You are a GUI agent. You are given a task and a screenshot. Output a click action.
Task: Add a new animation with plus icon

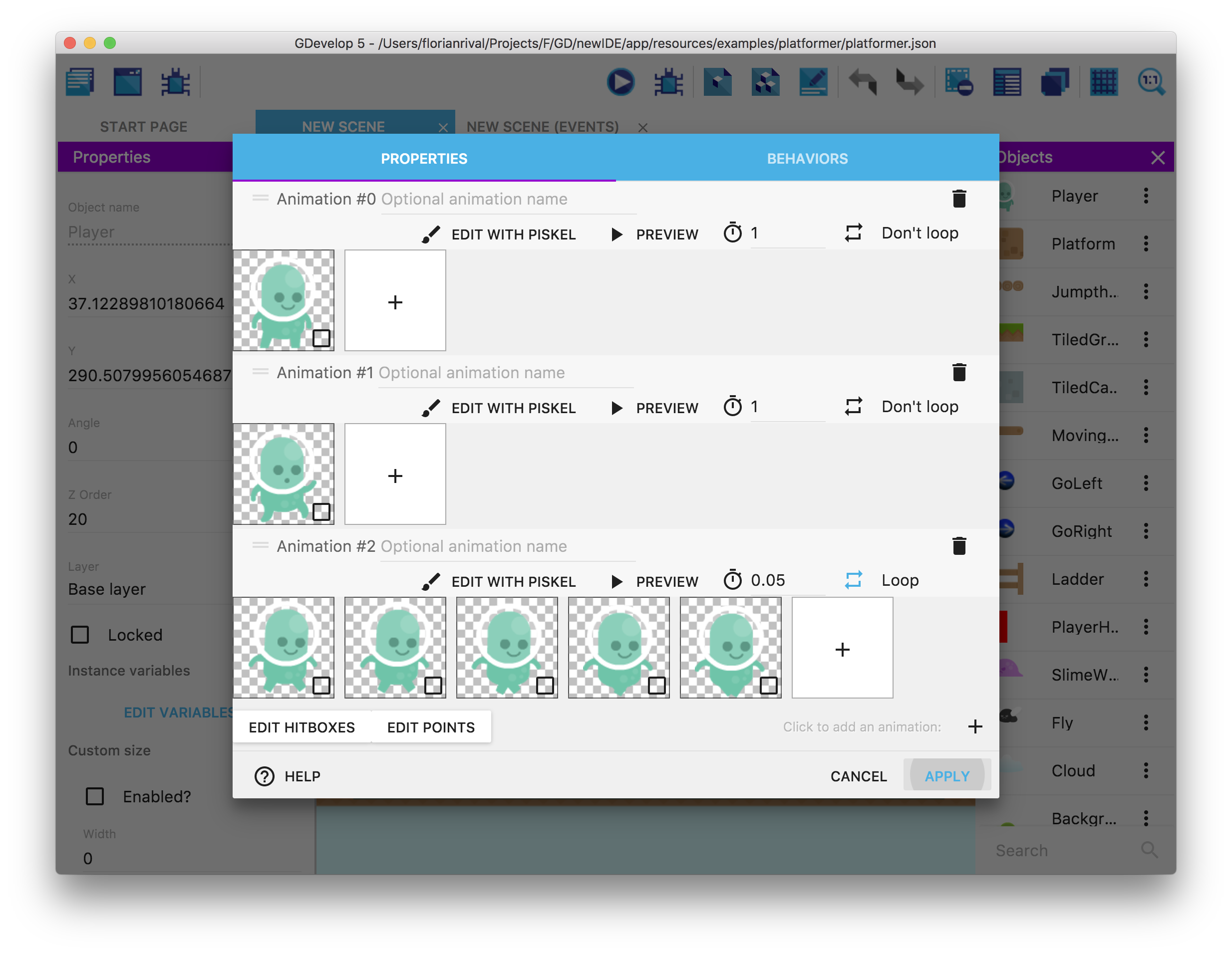coord(975,727)
